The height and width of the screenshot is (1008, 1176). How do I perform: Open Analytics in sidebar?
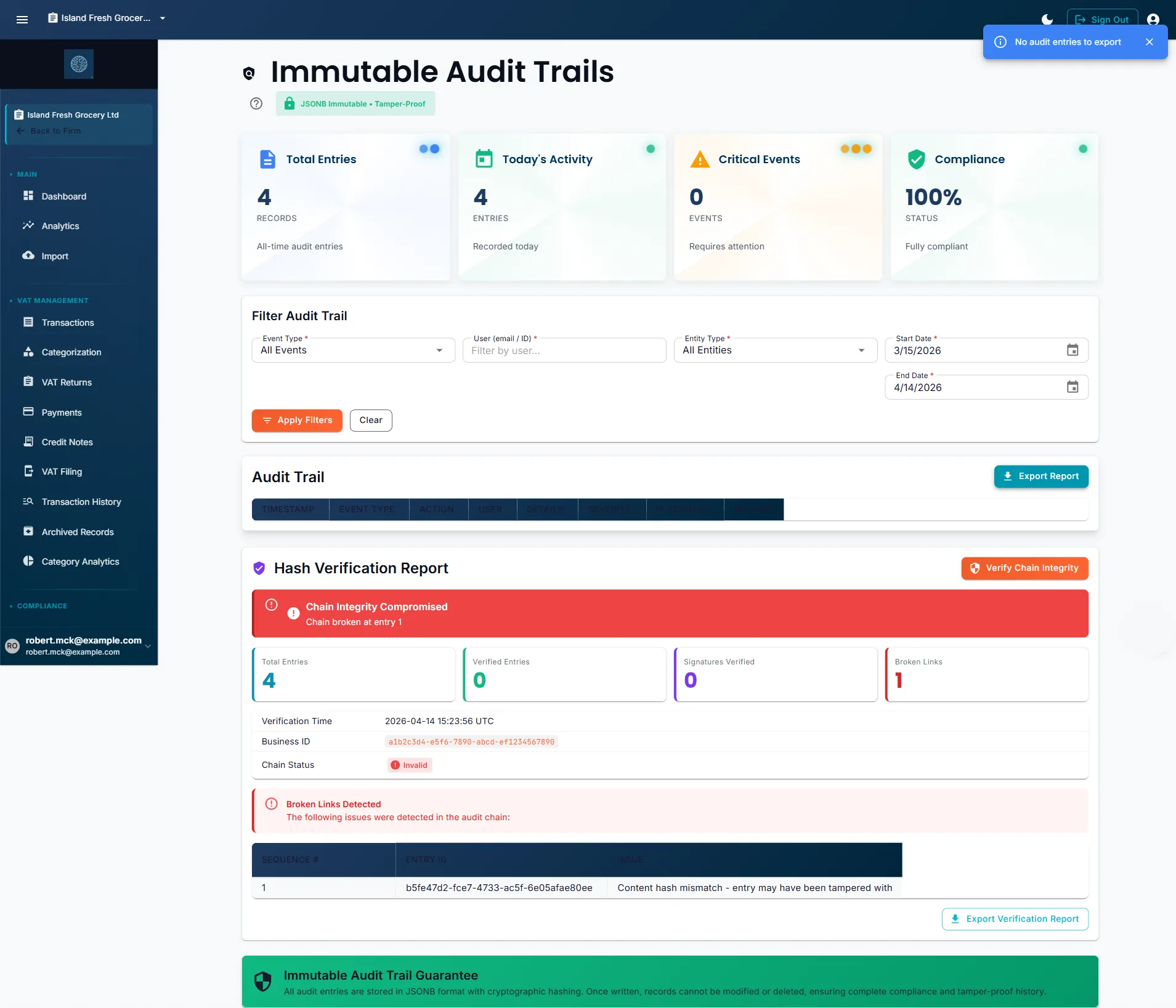click(x=60, y=226)
